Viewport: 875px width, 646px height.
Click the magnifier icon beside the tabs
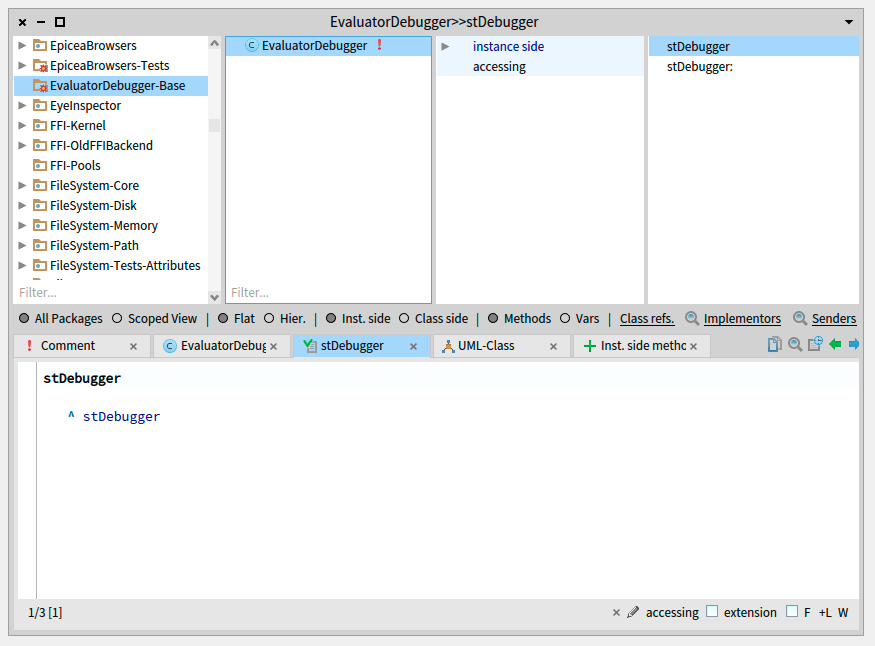pos(795,345)
